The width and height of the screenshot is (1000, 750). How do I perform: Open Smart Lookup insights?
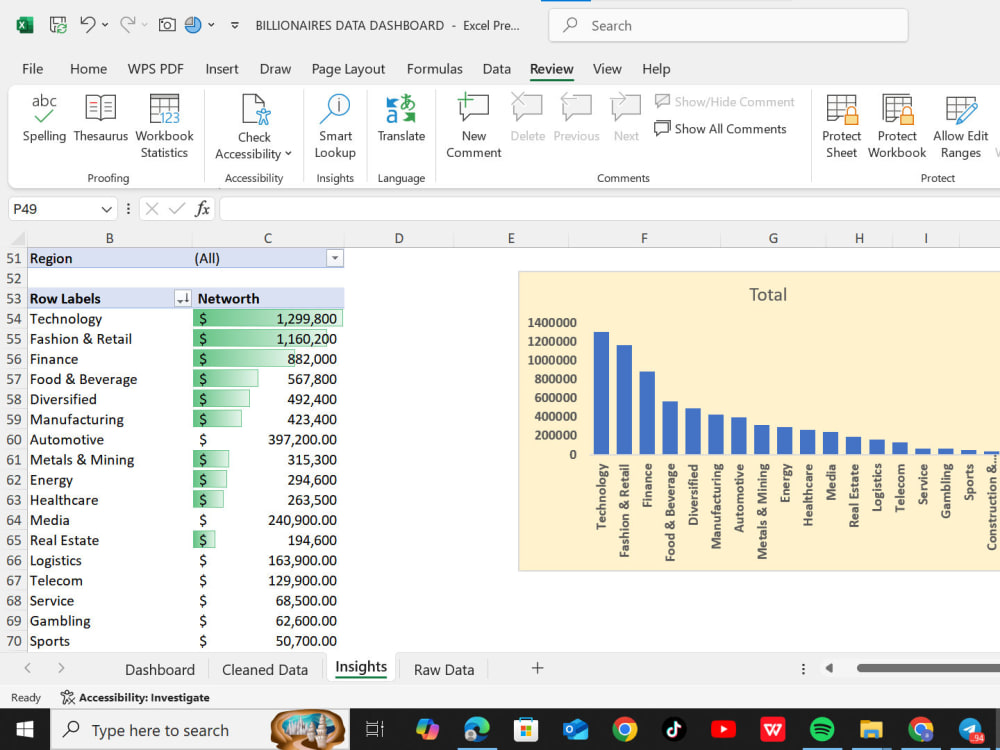[335, 126]
